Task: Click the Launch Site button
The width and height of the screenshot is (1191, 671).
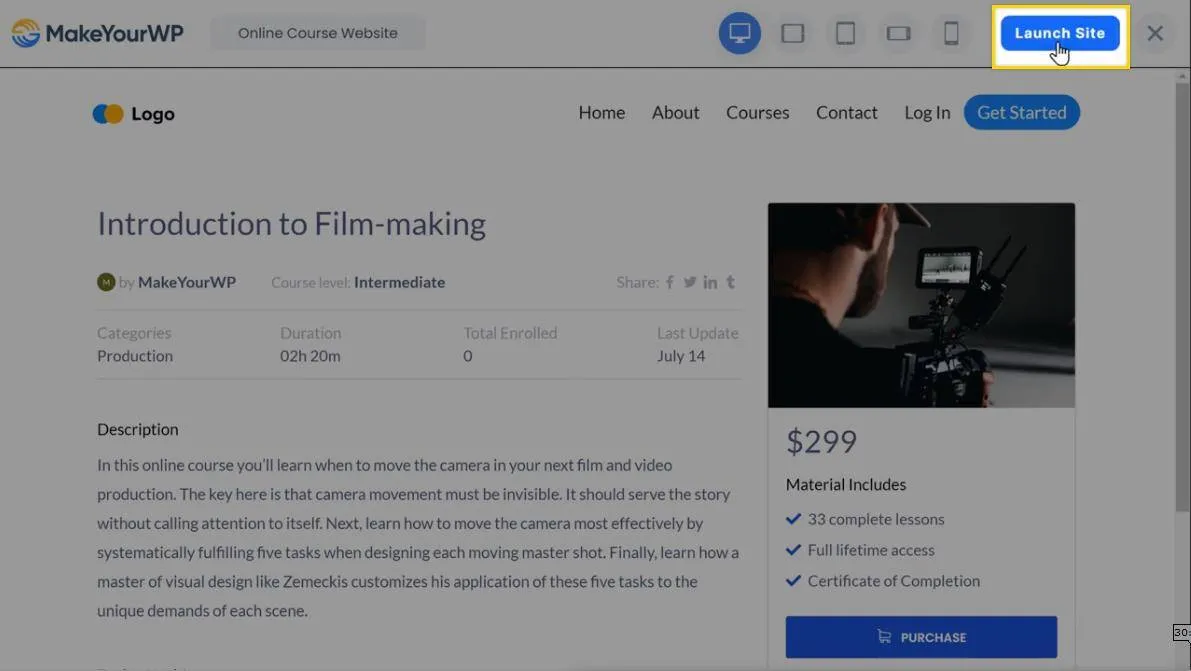Action: point(1059,33)
